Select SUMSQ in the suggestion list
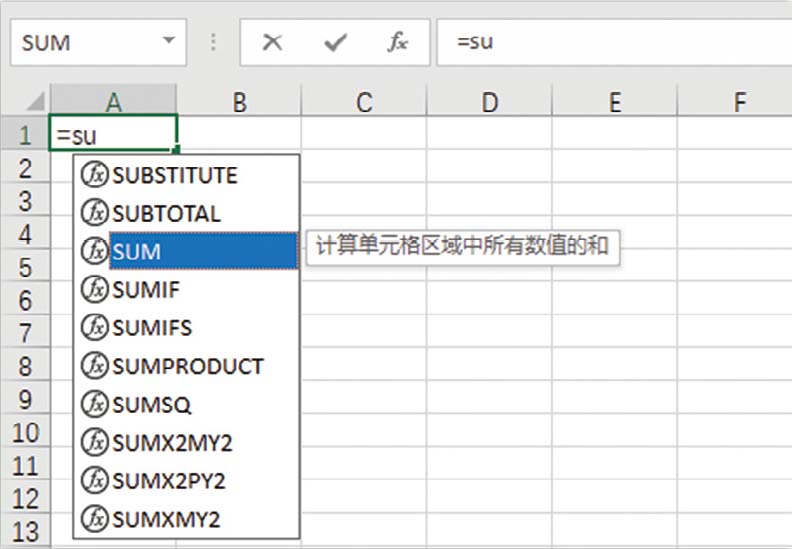The width and height of the screenshot is (792, 549). 151,405
